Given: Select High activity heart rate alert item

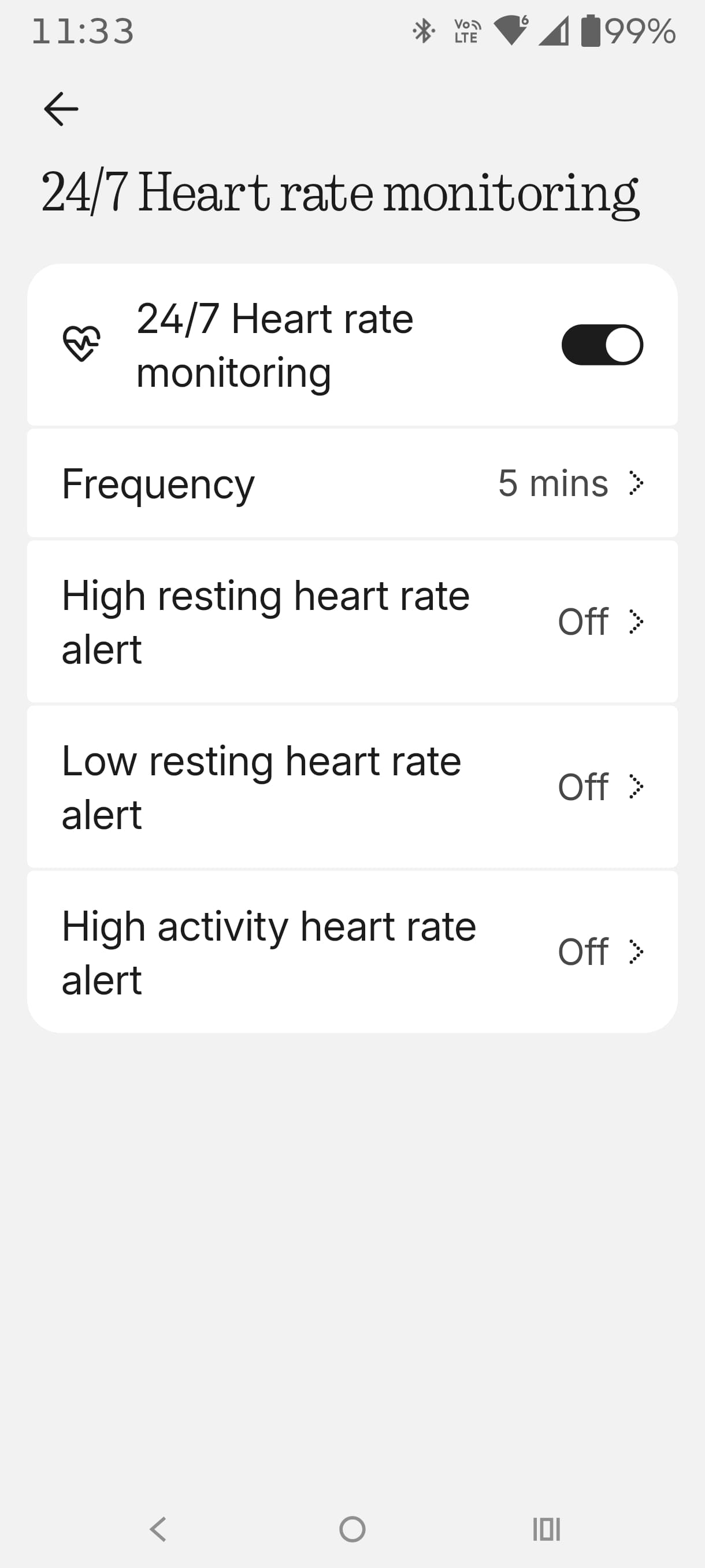Looking at the screenshot, I should (x=269, y=953).
